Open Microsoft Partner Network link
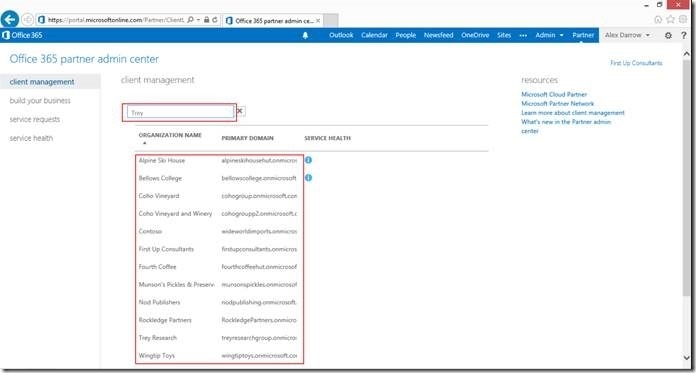The height and width of the screenshot is (373, 696). point(558,103)
